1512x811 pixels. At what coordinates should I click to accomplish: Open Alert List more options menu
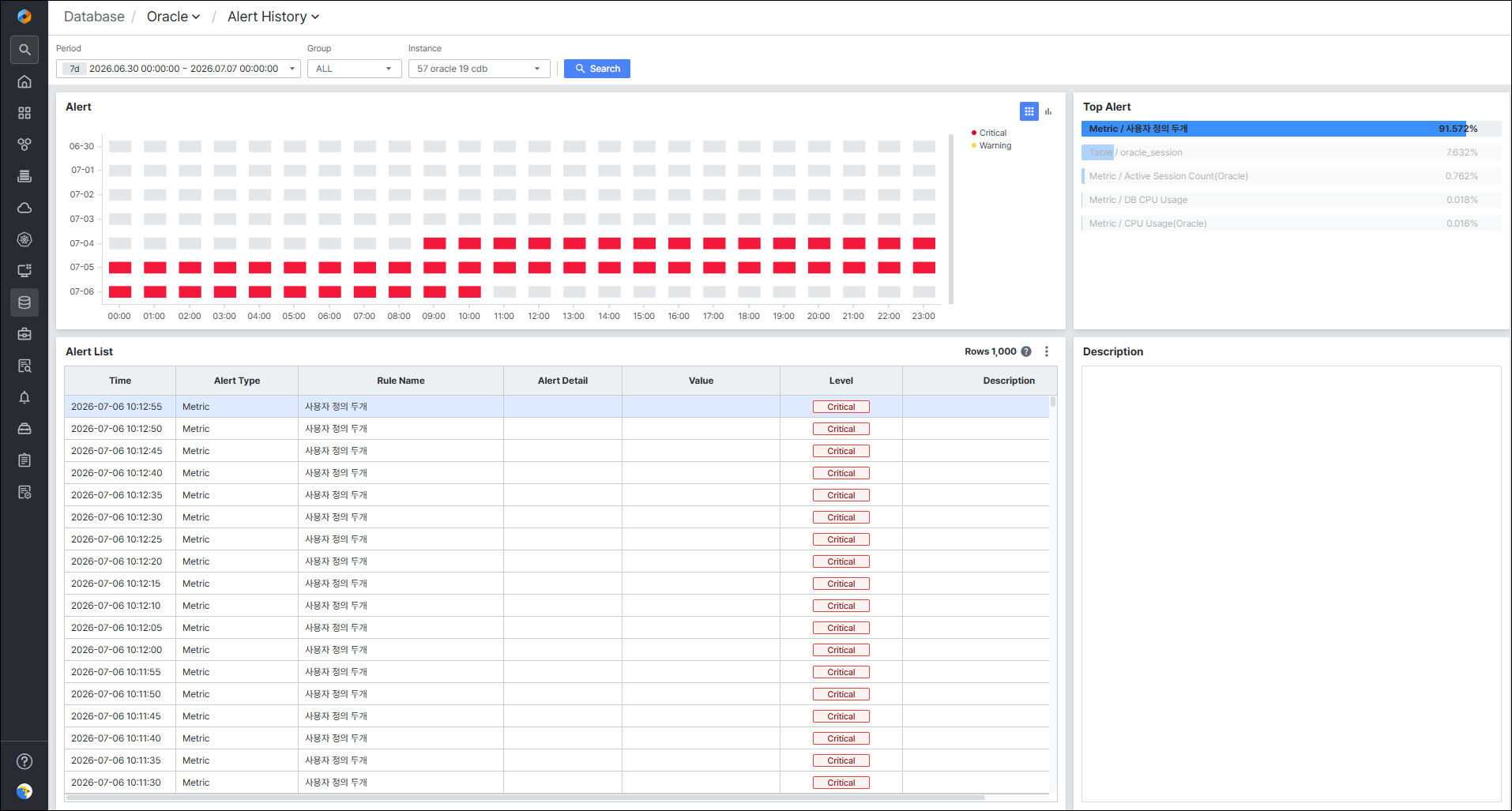[1047, 351]
